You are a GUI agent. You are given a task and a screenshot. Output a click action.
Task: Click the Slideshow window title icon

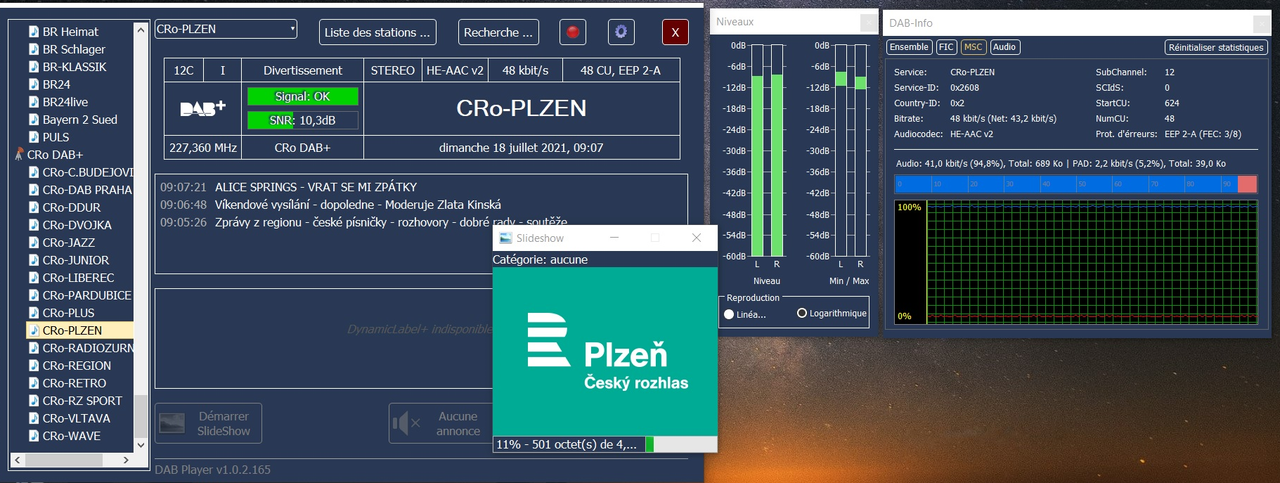506,238
